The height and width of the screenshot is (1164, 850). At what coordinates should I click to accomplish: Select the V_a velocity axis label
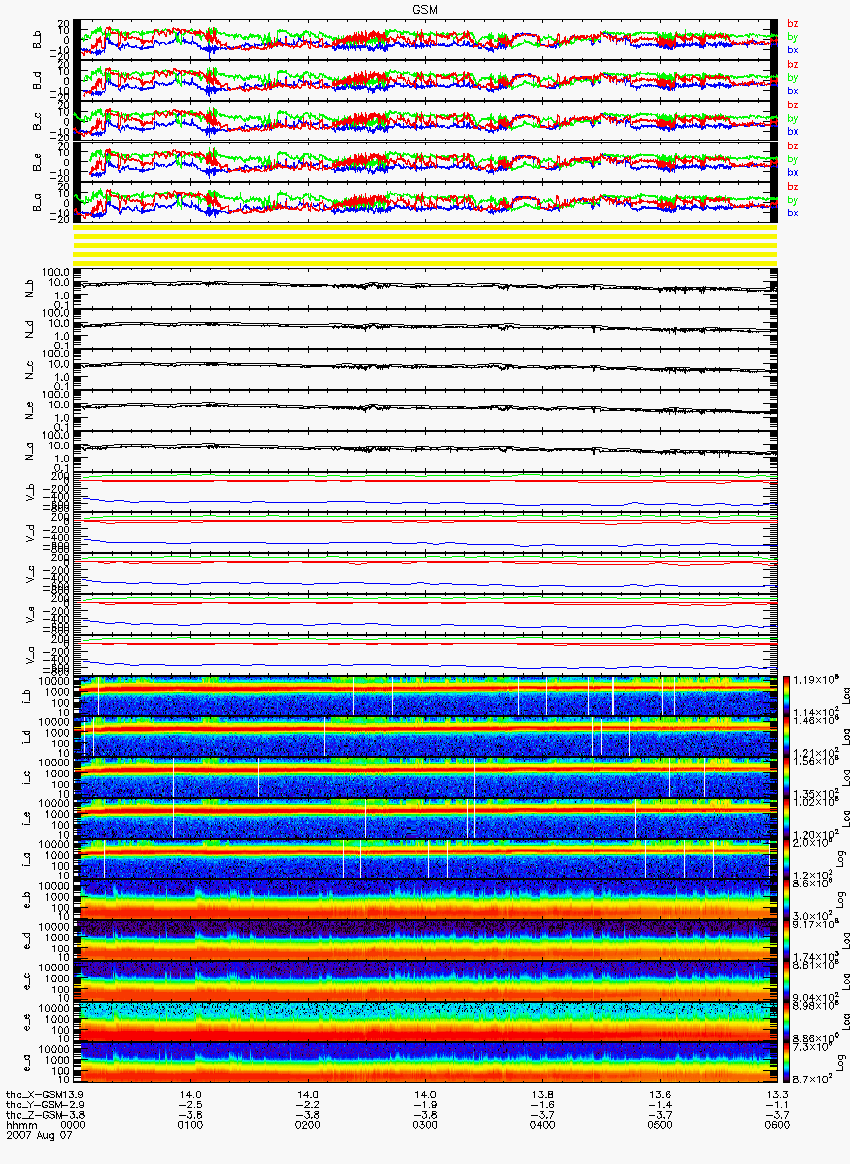point(30,654)
